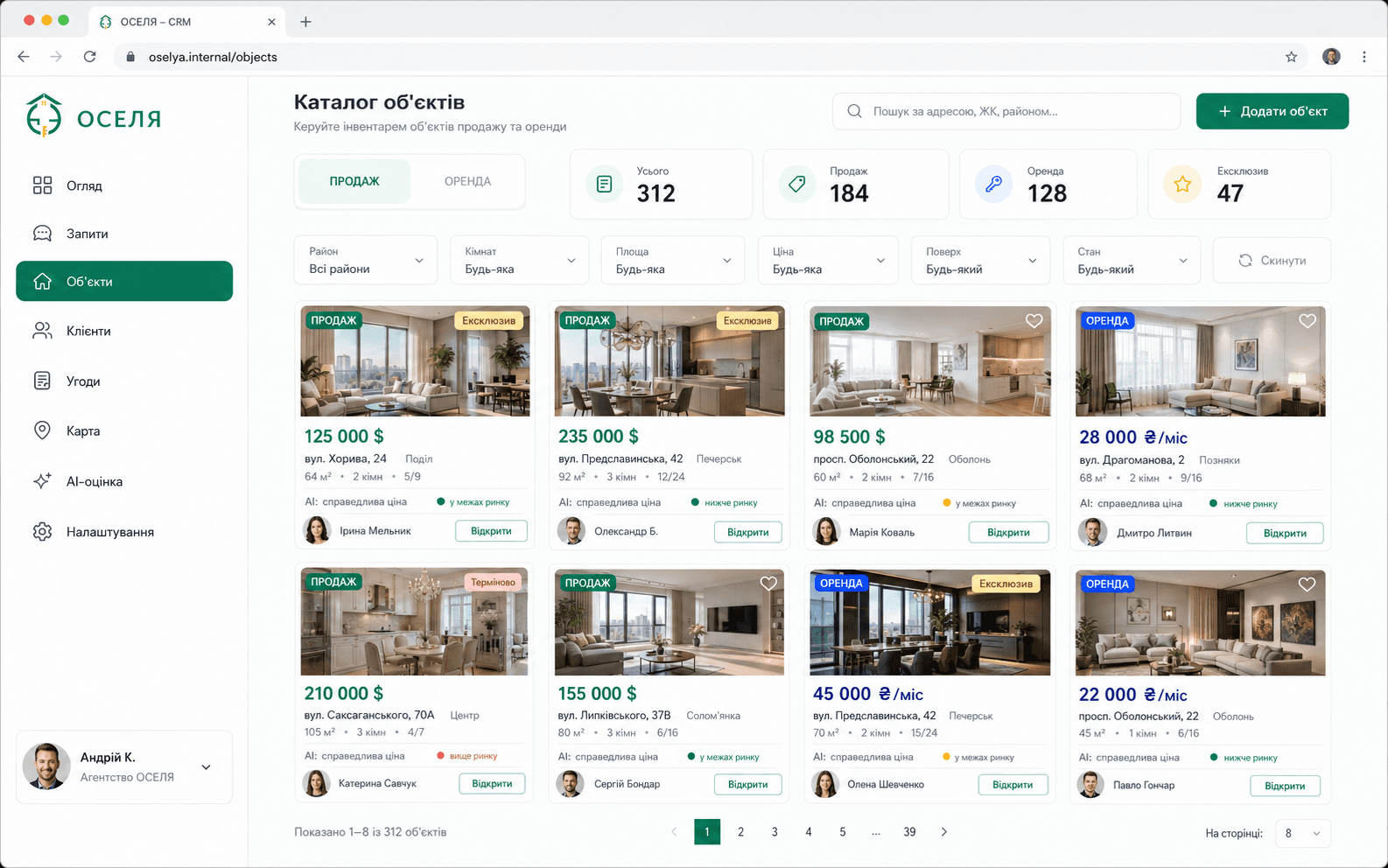Open the Кімнат filter dropdown
Screen dimensions: 1388x868
pyautogui.click(x=520, y=260)
